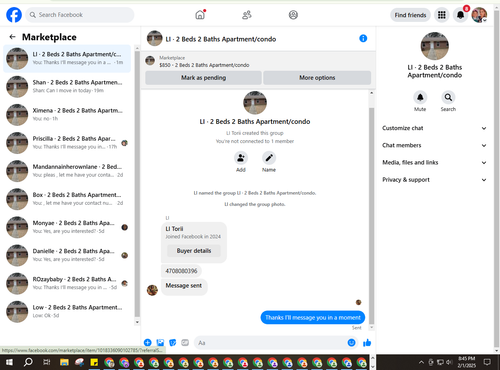Viewport: 500px width, 370px height.
Task: Click the 'Message sent' bubble
Action: coord(184,286)
